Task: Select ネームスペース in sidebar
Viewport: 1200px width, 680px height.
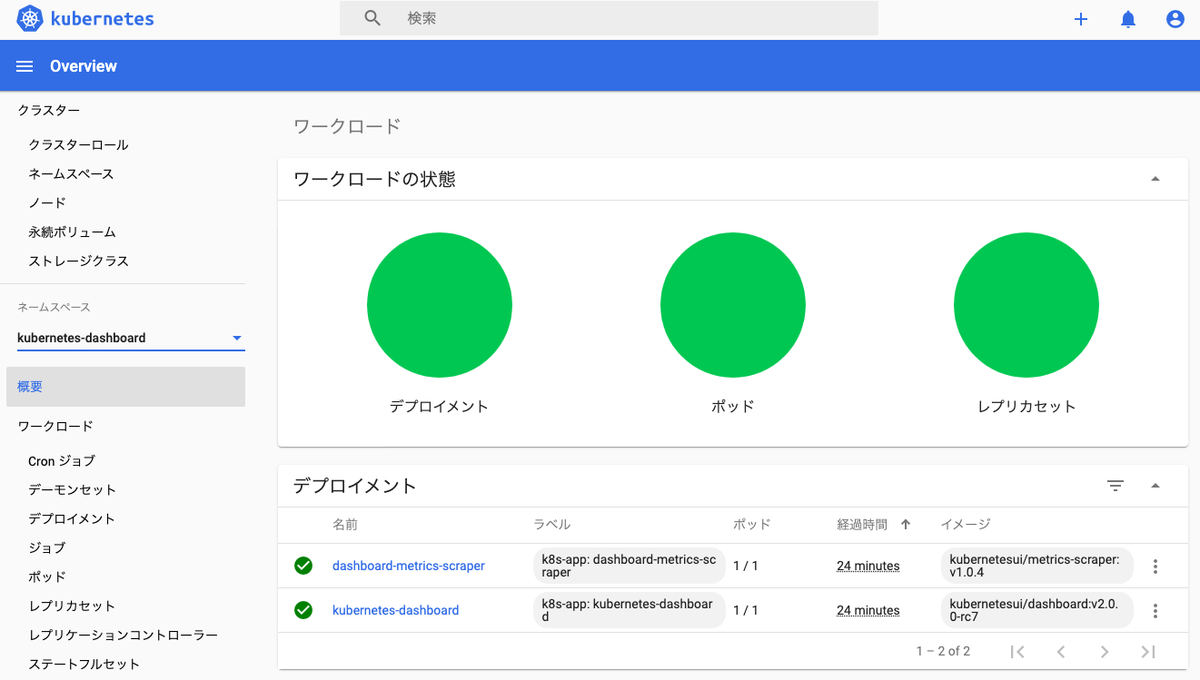Action: (x=71, y=174)
